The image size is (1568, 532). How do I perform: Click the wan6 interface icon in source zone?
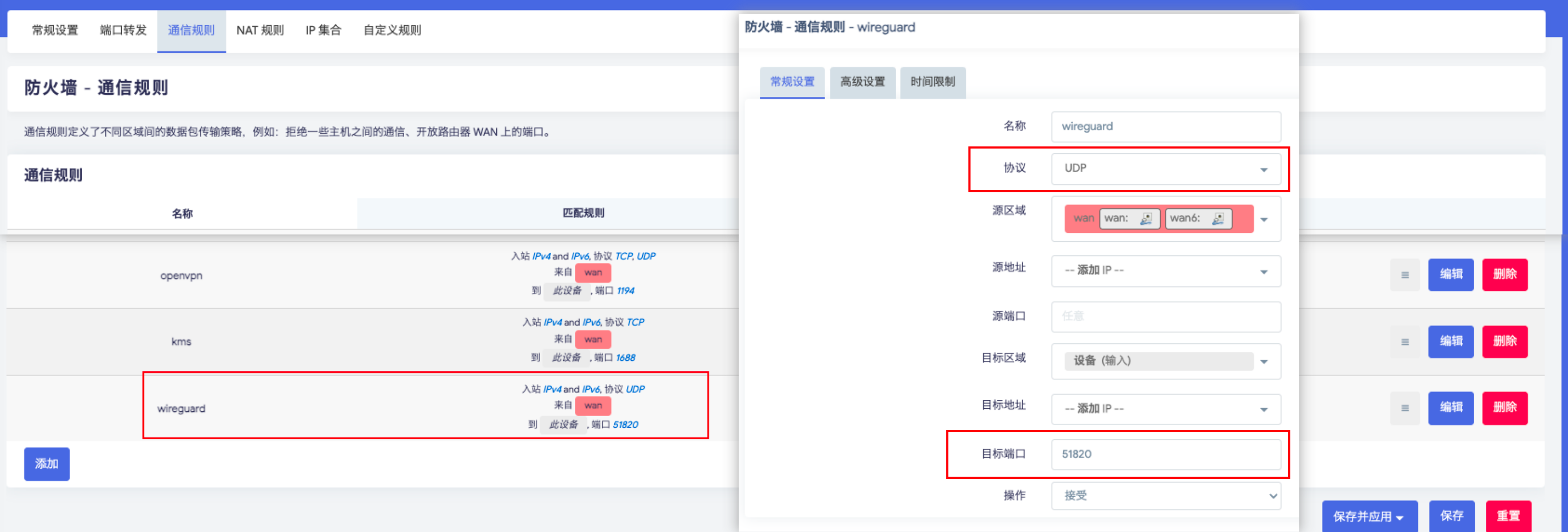[1218, 219]
